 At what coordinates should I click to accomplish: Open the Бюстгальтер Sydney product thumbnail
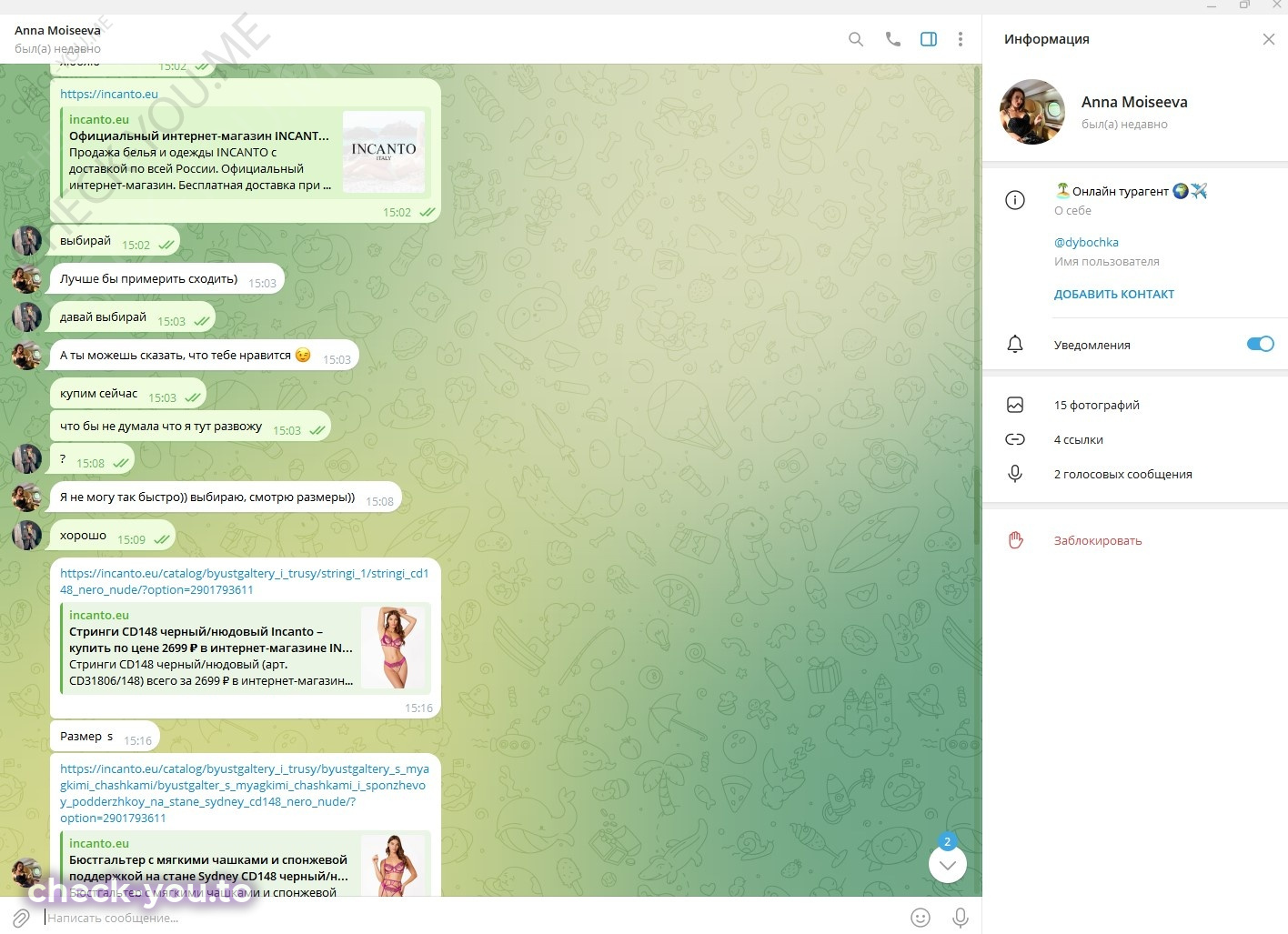pos(393,865)
